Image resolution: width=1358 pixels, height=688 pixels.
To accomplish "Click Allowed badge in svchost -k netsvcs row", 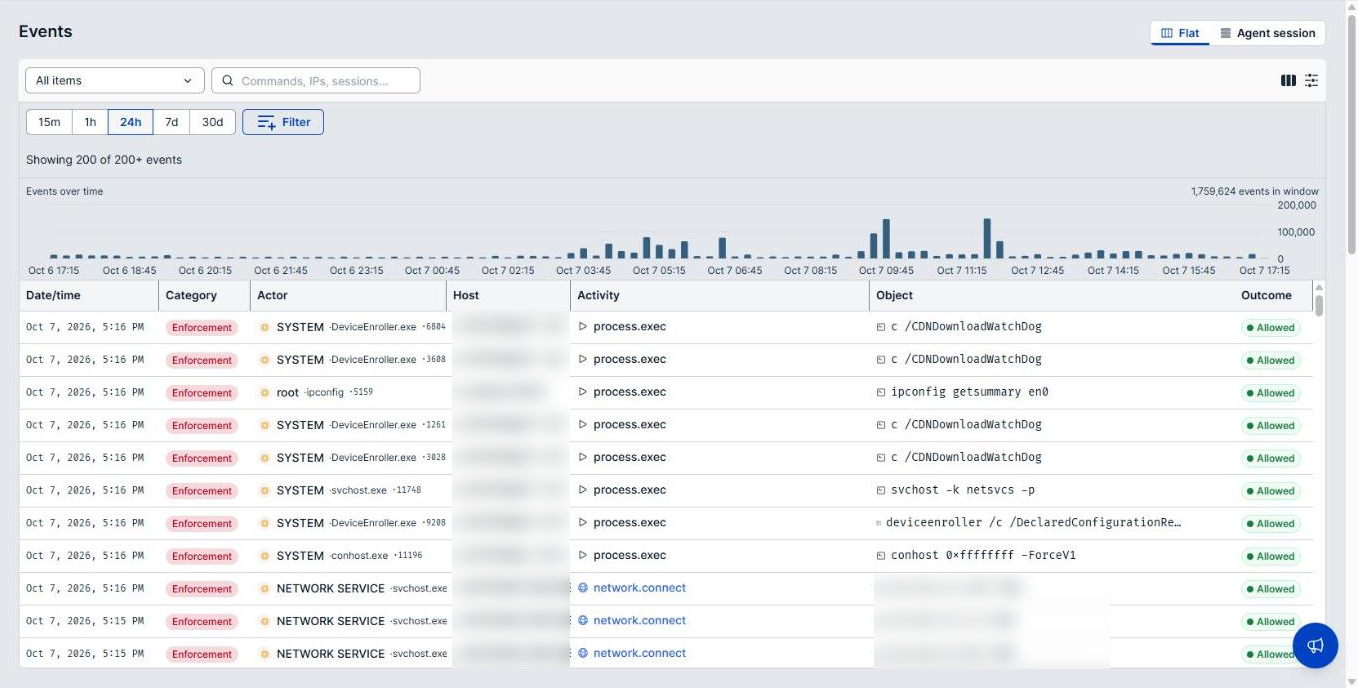I will click(x=1271, y=491).
